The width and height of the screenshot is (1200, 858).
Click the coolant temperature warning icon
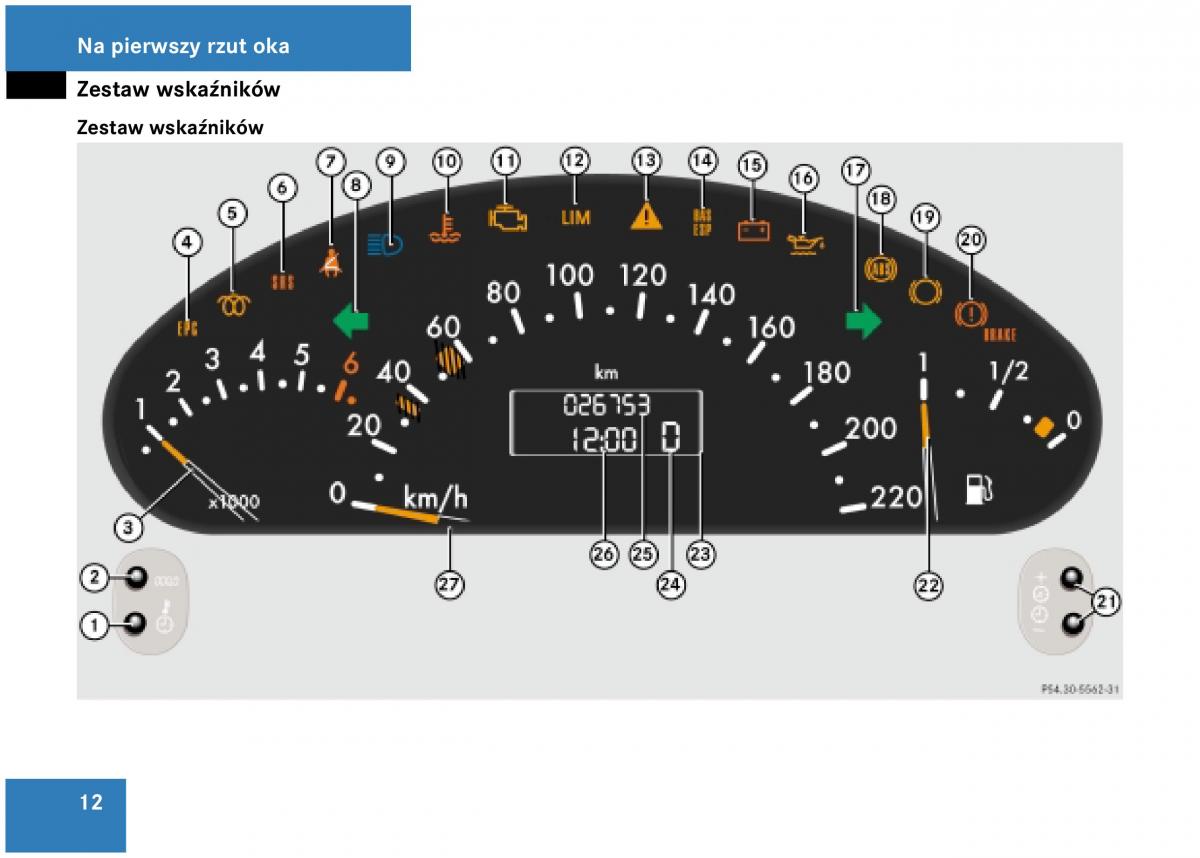(446, 228)
